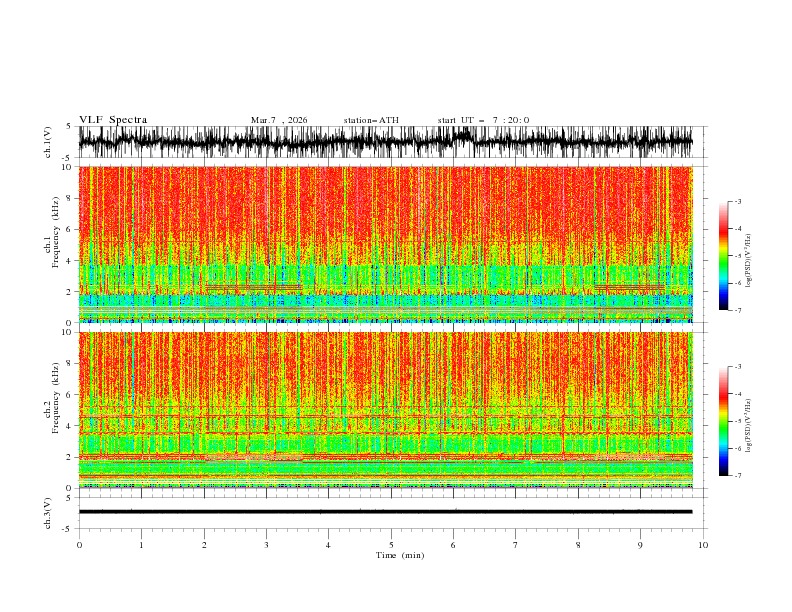The image size is (792, 612).
Task: Select the "ch.1(V)" waveform axis label
Action: coord(48,142)
